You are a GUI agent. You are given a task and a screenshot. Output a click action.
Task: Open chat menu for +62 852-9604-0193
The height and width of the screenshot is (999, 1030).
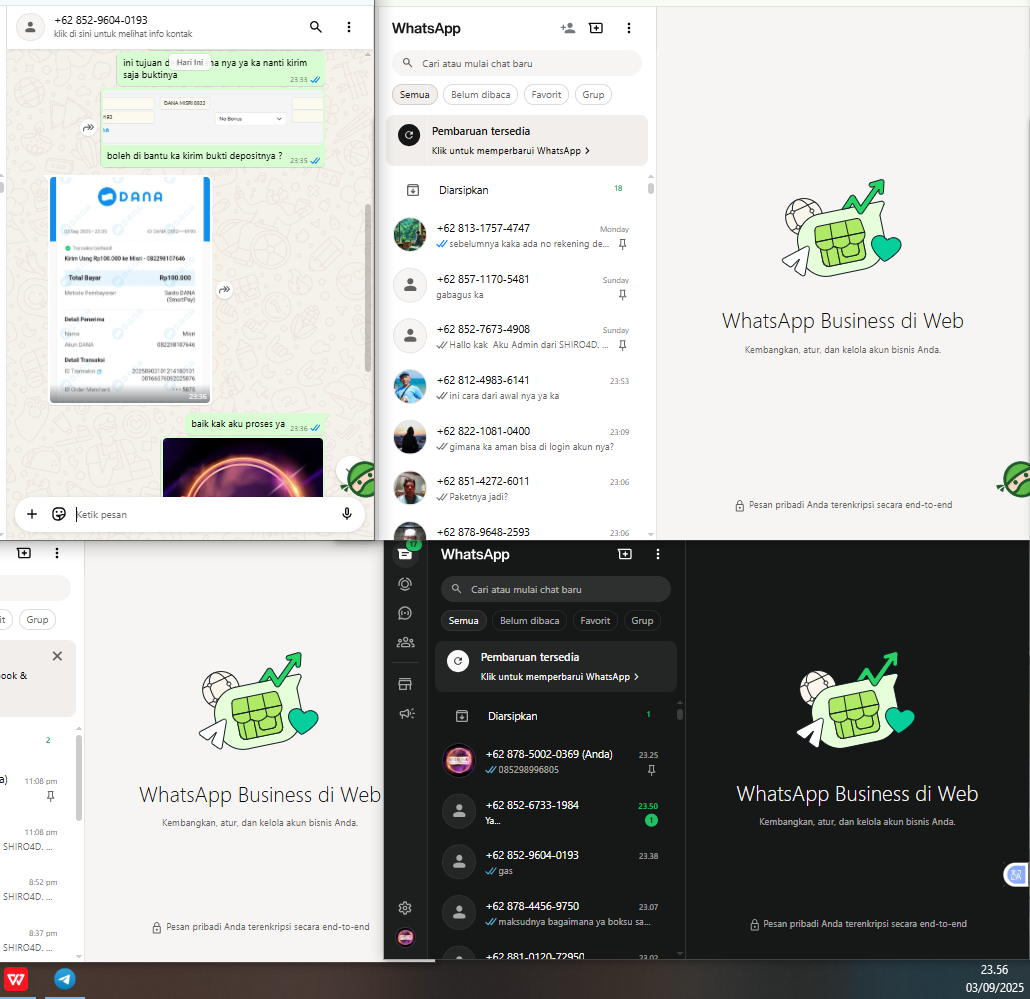349,27
